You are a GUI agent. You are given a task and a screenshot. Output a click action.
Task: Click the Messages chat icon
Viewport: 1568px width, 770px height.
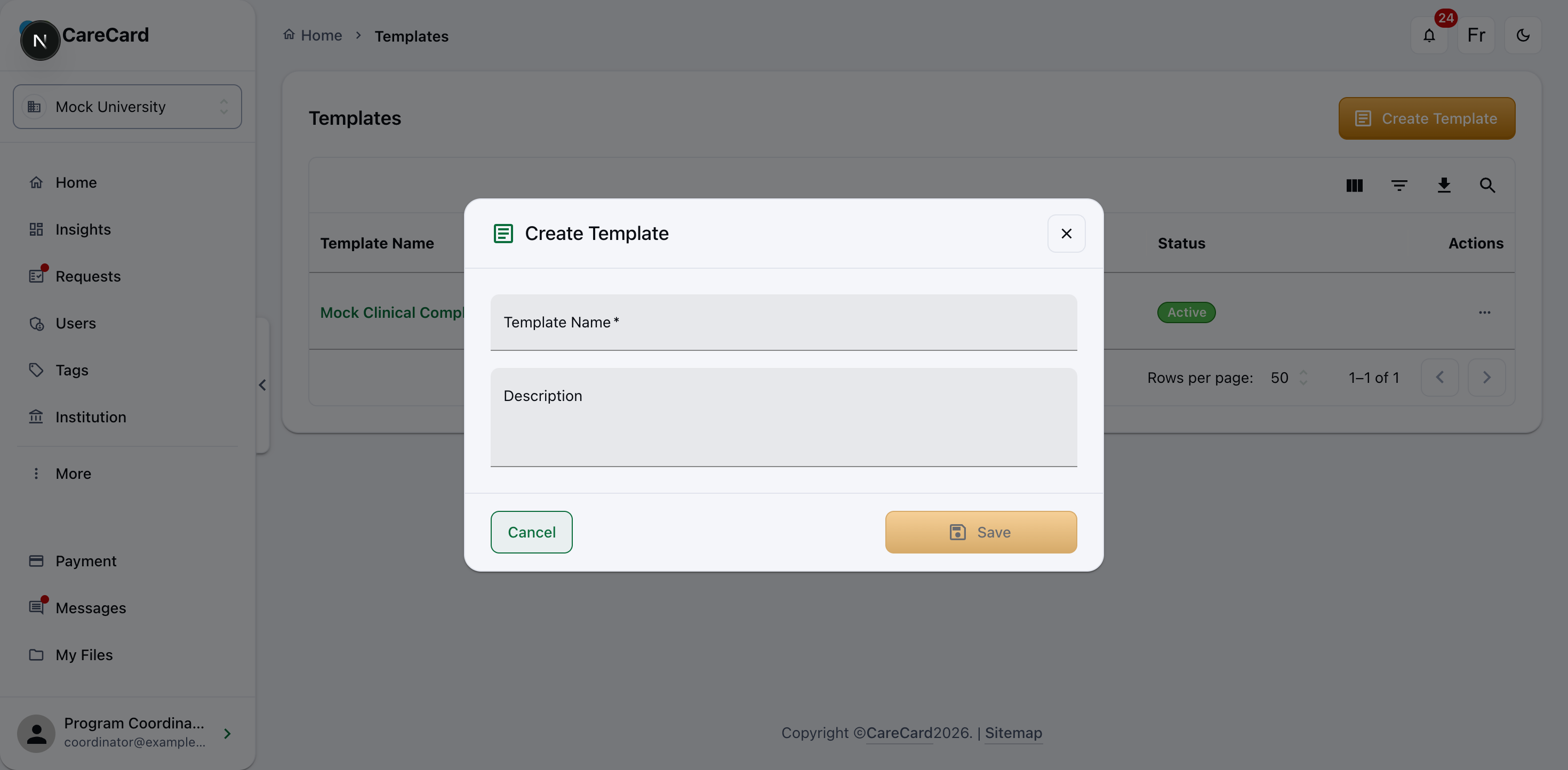click(x=36, y=608)
